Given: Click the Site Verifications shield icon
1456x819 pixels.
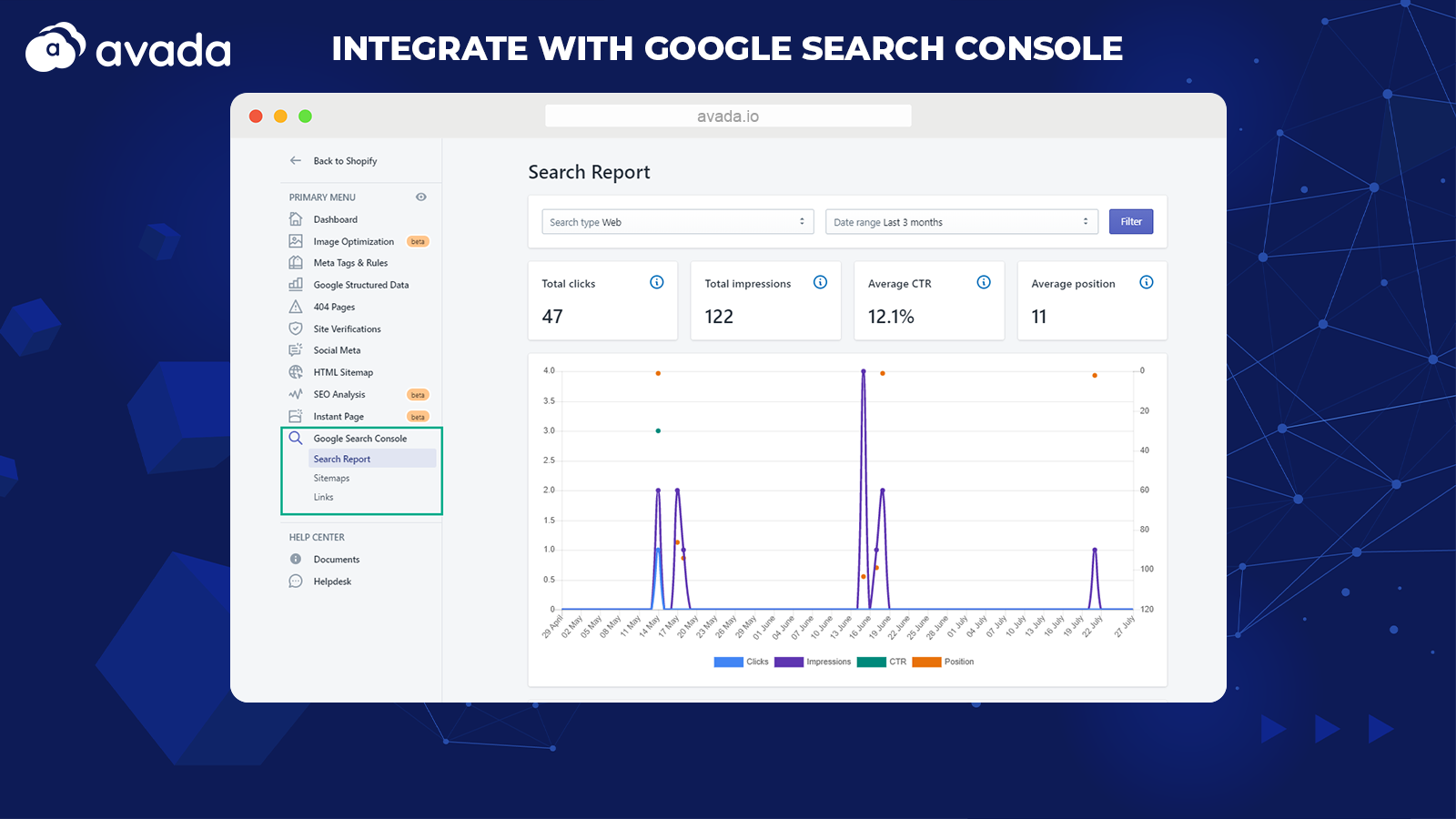Looking at the screenshot, I should click(x=296, y=329).
